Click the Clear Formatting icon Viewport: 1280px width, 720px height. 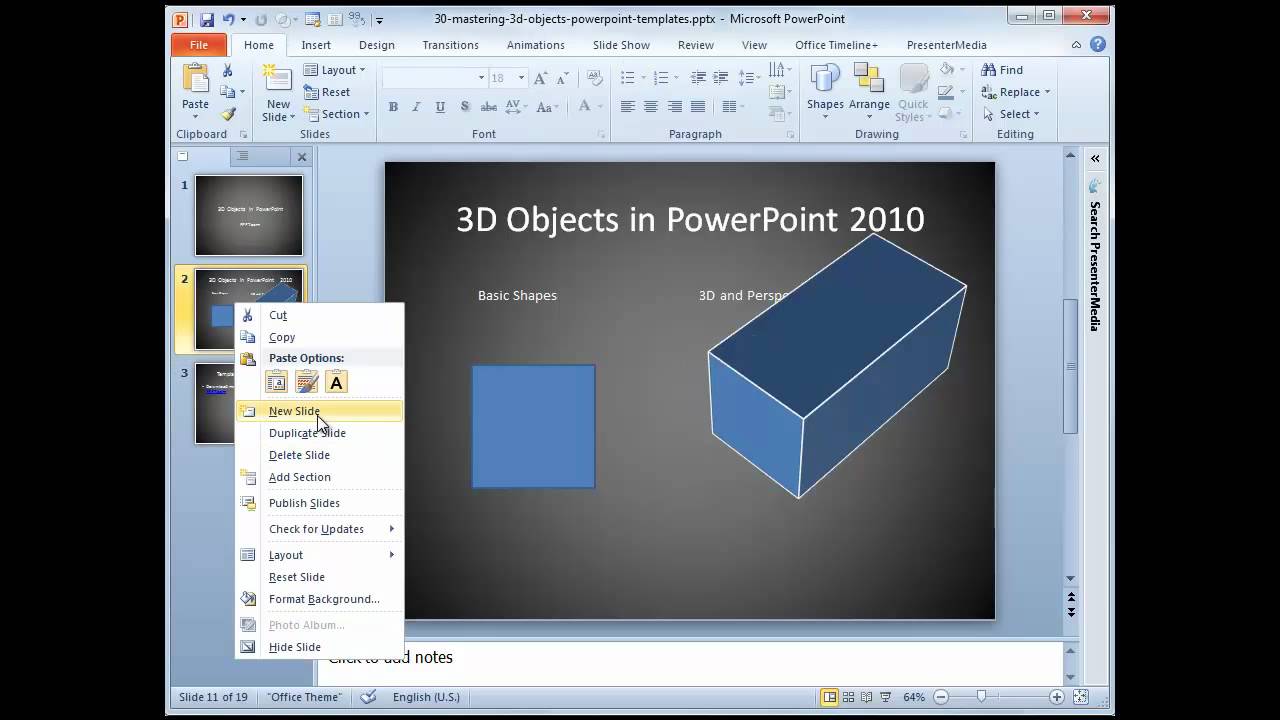(x=594, y=78)
